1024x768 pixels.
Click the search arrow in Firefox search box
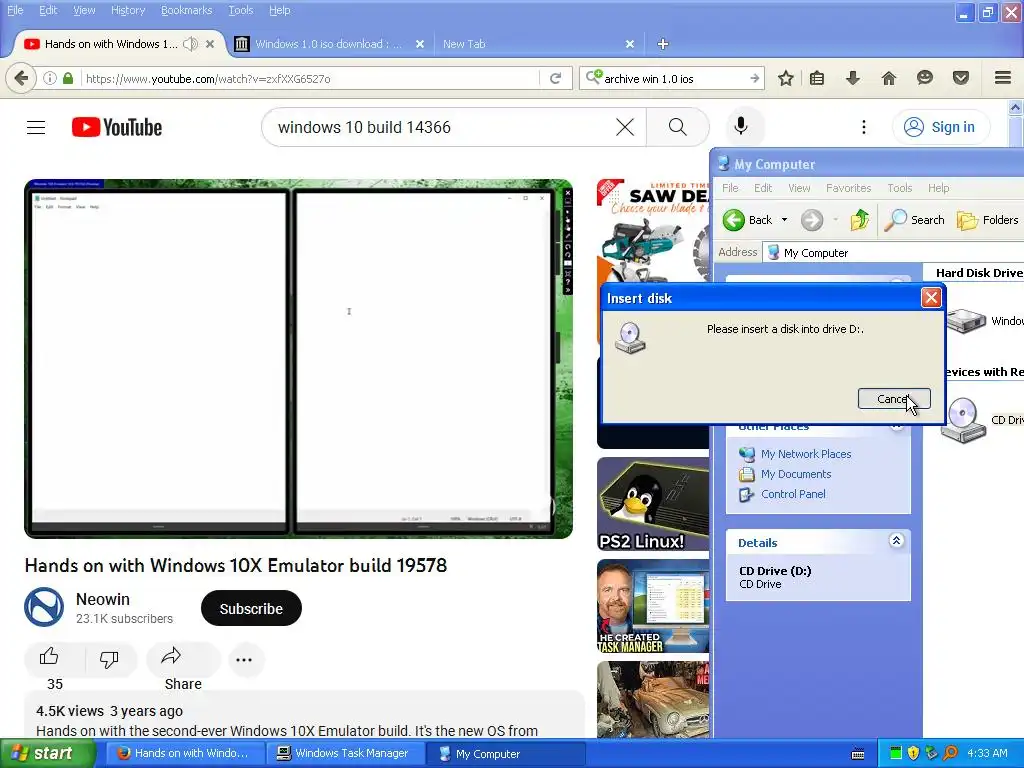pos(754,78)
